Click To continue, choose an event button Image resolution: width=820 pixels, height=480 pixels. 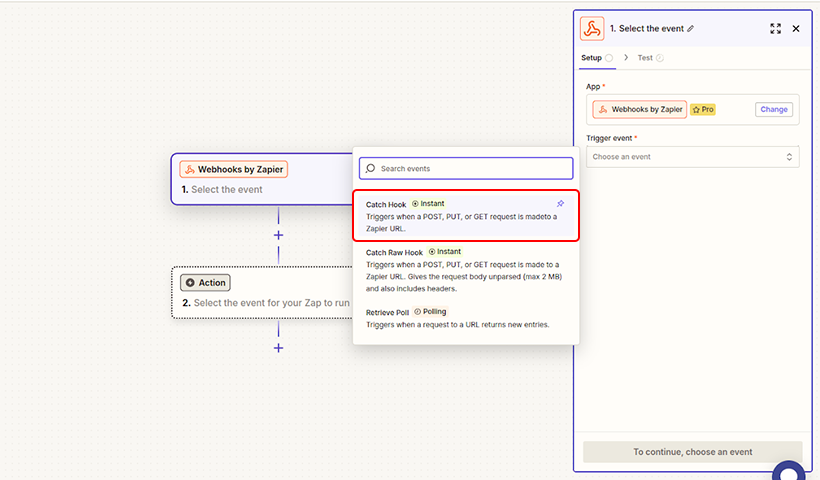pyautogui.click(x=692, y=452)
